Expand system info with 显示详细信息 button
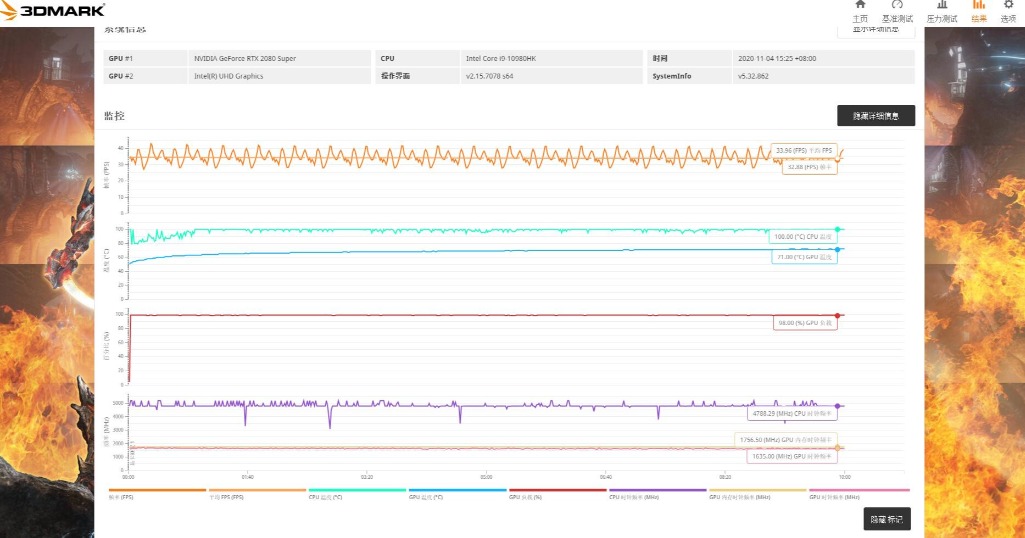The width and height of the screenshot is (1025, 538). [x=875, y=29]
